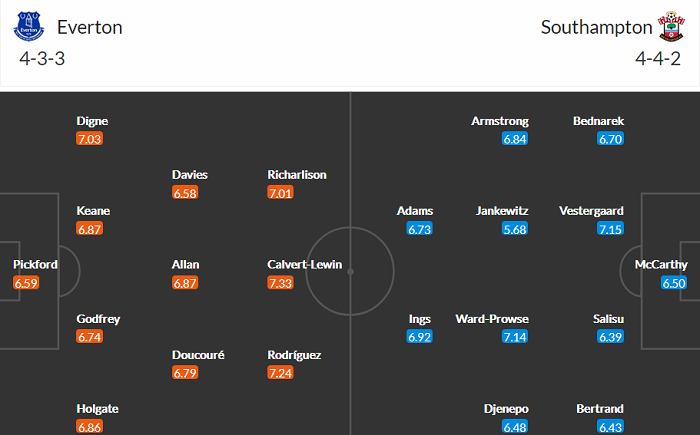Click Armstrong's 6.84 rating badge
This screenshot has height=435, width=700.
click(515, 139)
